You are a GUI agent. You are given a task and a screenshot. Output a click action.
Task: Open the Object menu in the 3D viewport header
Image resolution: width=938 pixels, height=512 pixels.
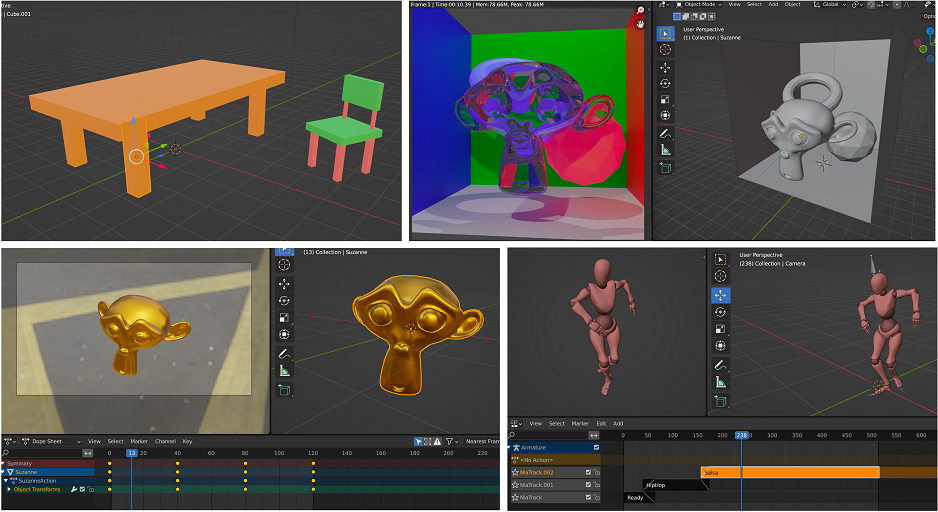coord(793,4)
